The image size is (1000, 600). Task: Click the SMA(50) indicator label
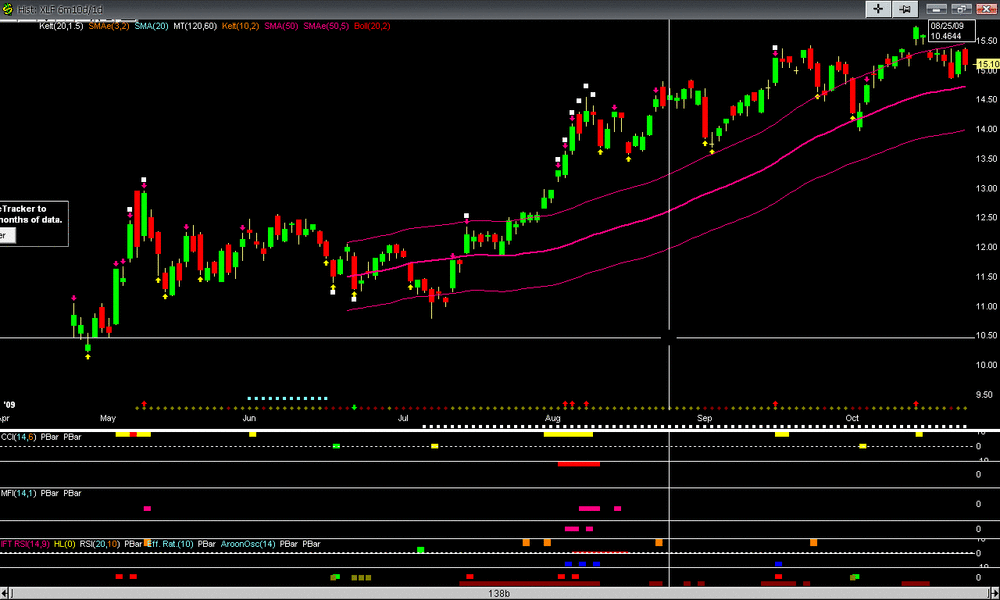[281, 26]
